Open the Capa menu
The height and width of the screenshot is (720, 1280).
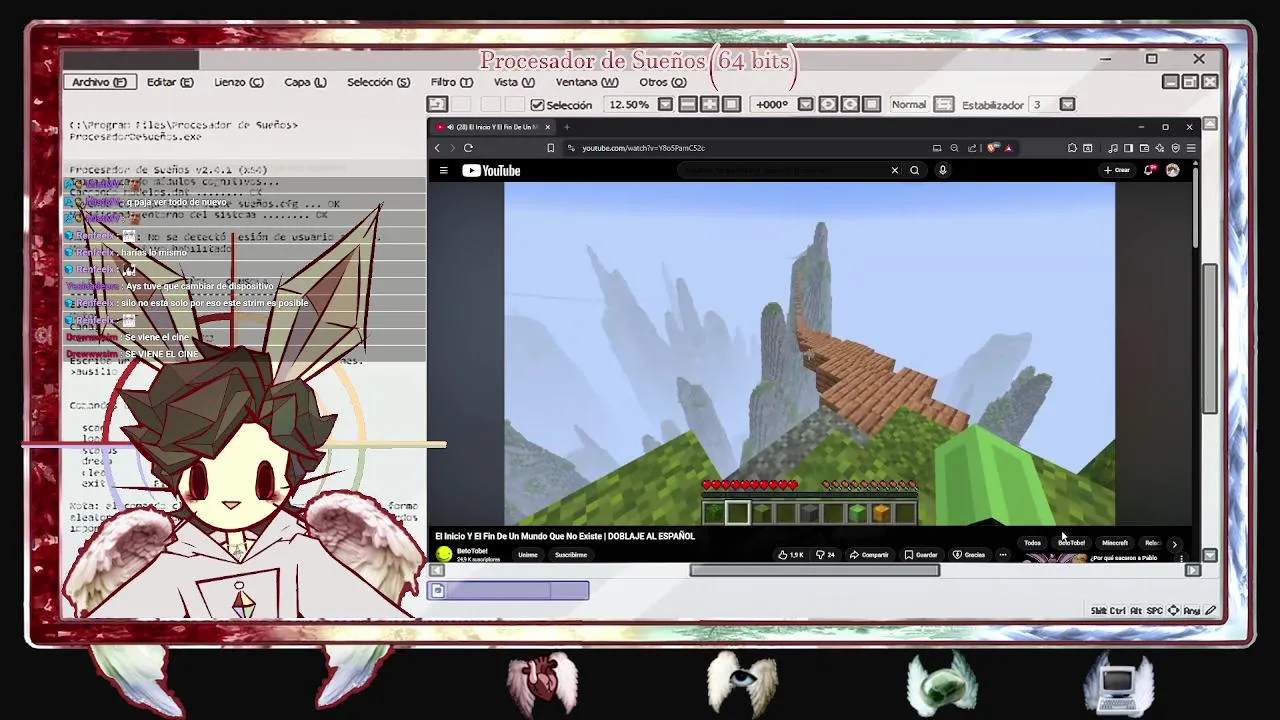(x=305, y=82)
